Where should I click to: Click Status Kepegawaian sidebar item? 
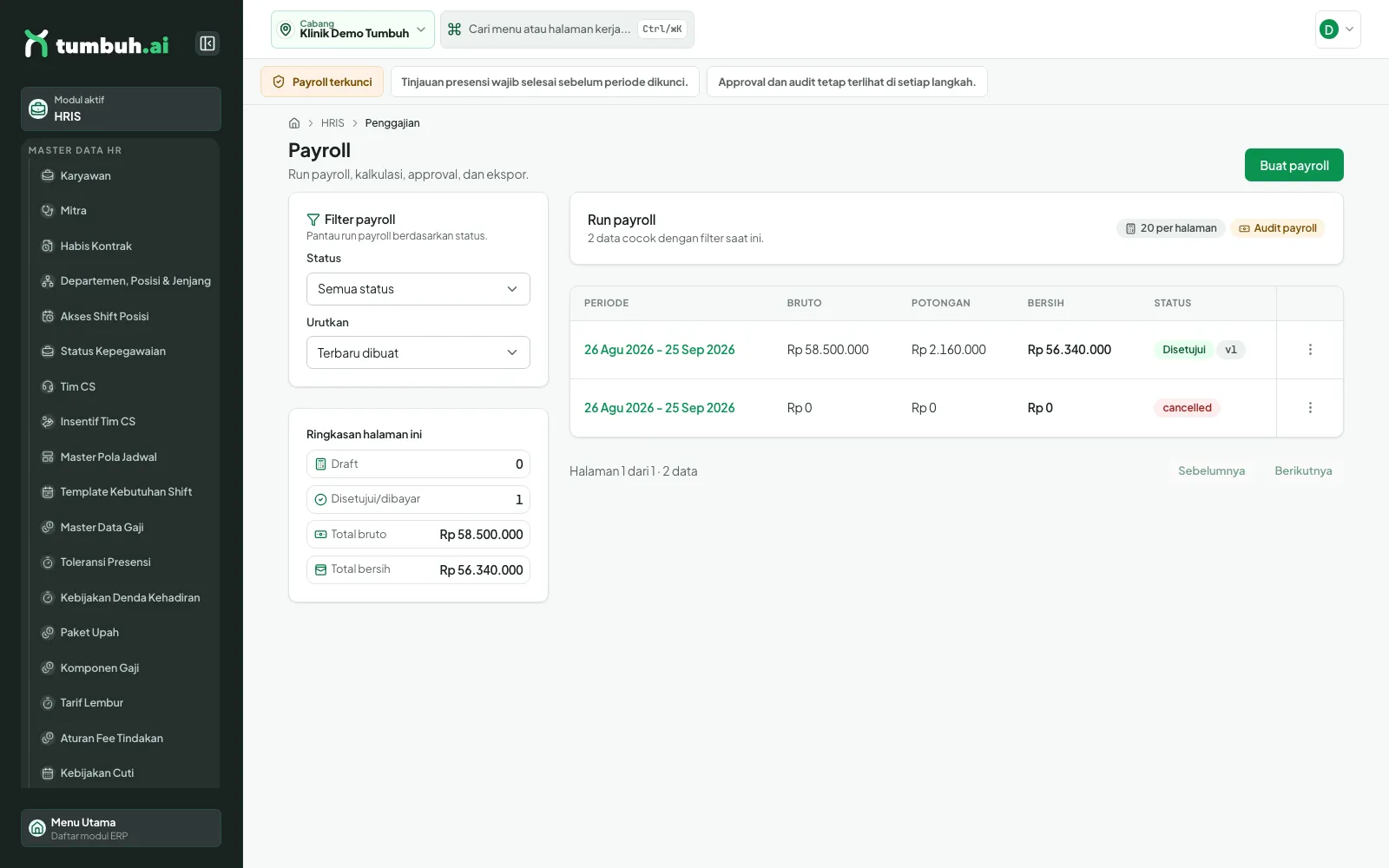pos(126,352)
